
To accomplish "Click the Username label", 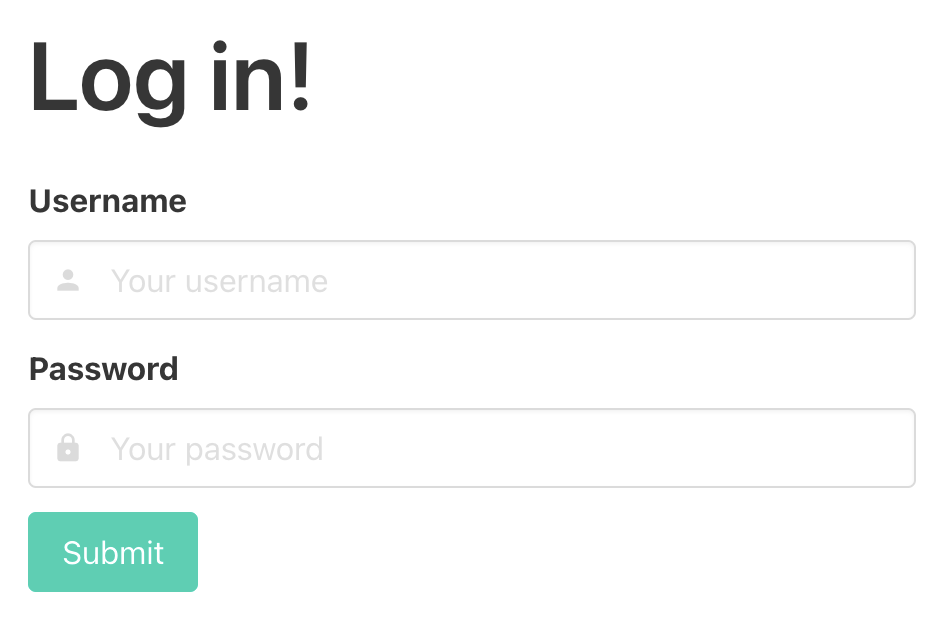I will tap(108, 201).
